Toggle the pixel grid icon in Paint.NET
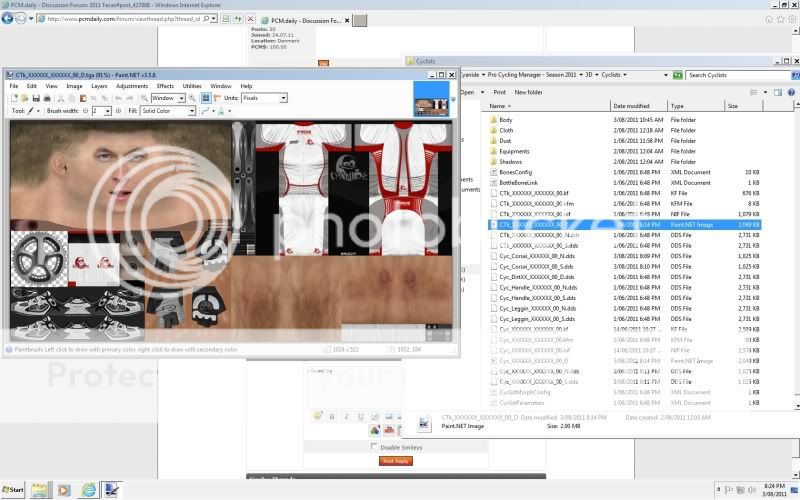This screenshot has height=500, width=800. point(205,98)
